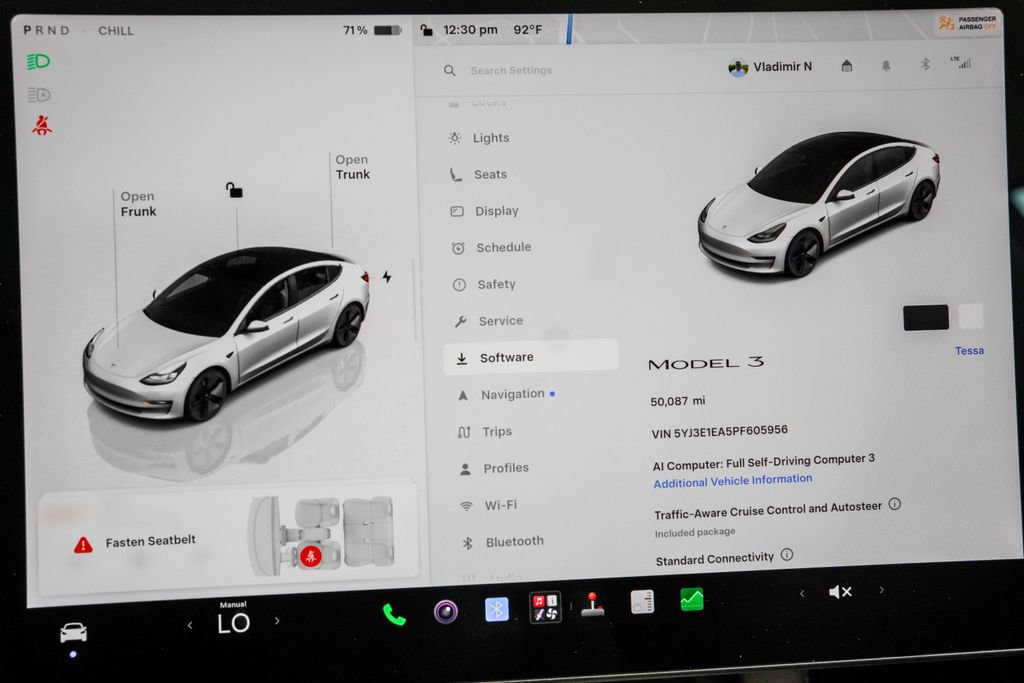This screenshot has width=1024, height=683.
Task: Tap the unlock padlock above the car
Action: pyautogui.click(x=234, y=190)
